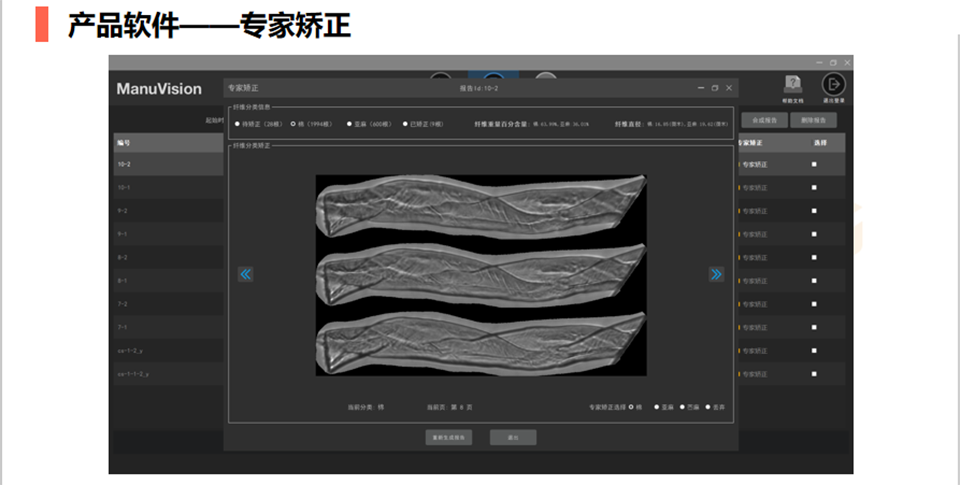Tick the 选择 checkbox in row cs-1-2_y

(x=814, y=350)
